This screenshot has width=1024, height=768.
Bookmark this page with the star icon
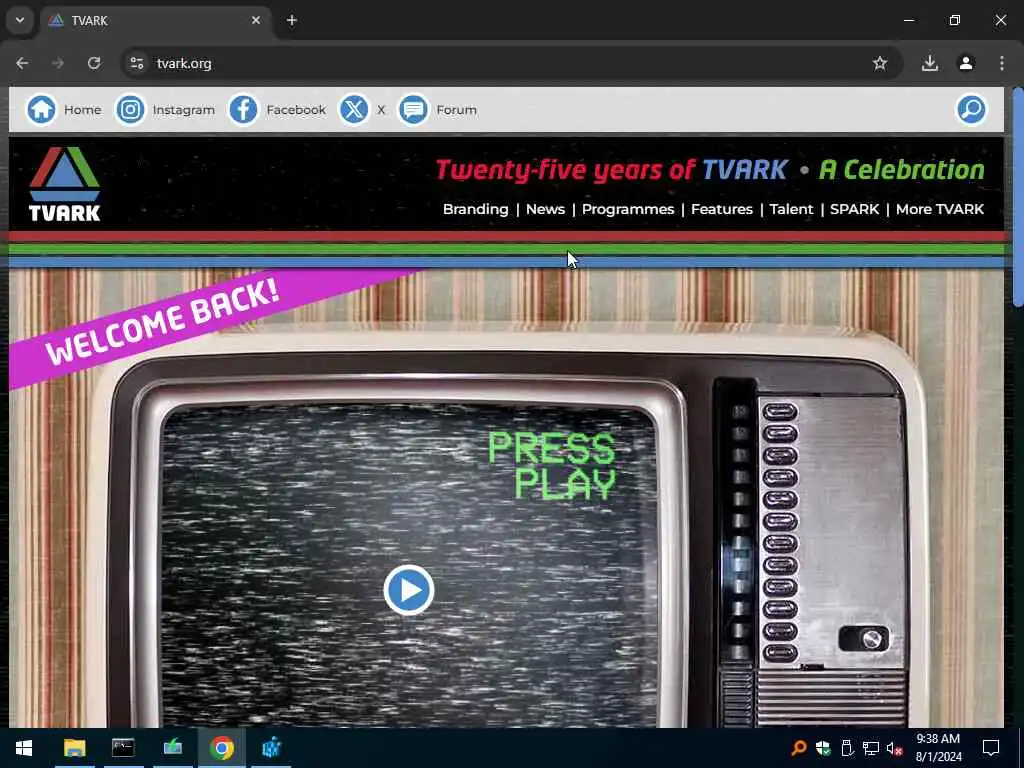click(880, 63)
